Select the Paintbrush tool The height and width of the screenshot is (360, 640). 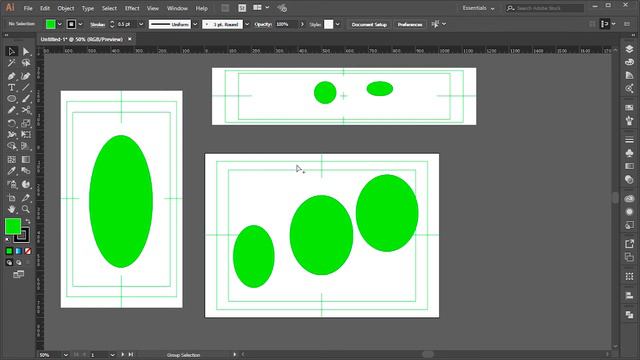click(x=26, y=99)
